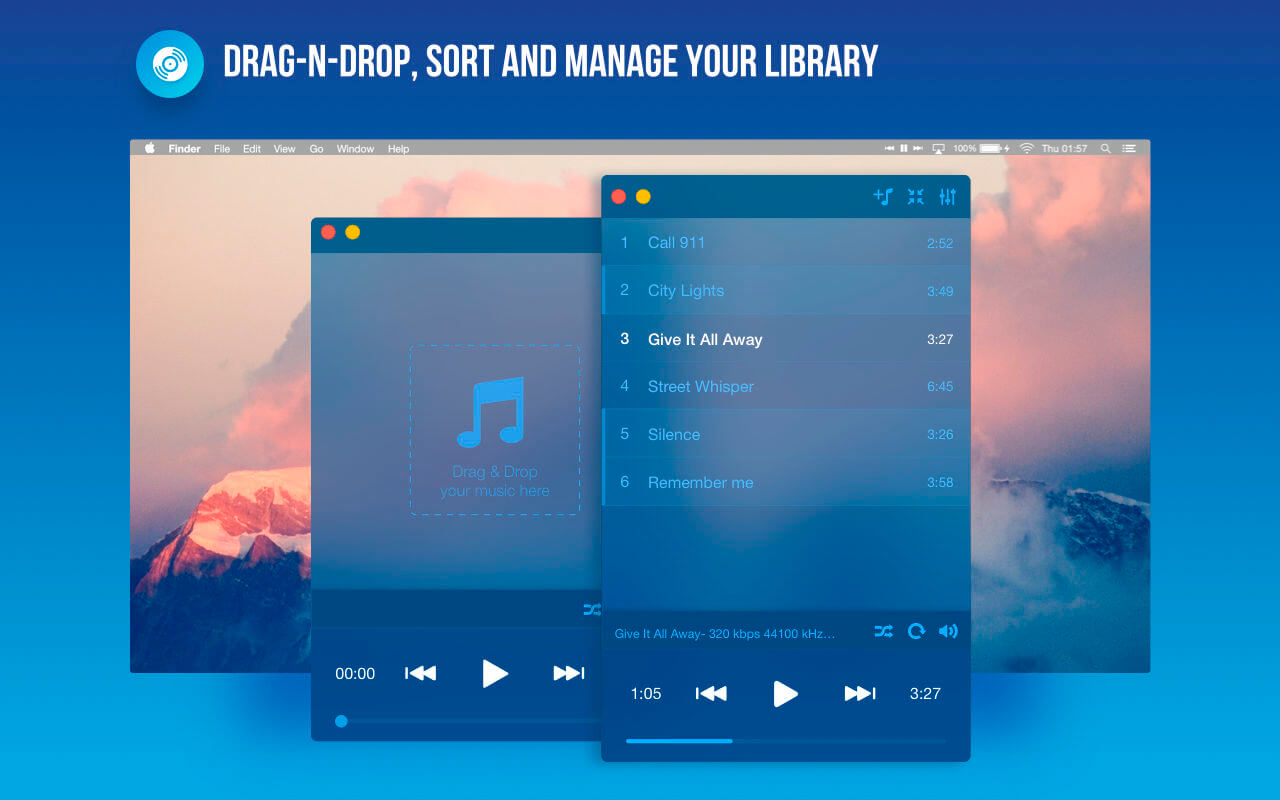
Task: Click next track button in empty player
Action: point(569,673)
